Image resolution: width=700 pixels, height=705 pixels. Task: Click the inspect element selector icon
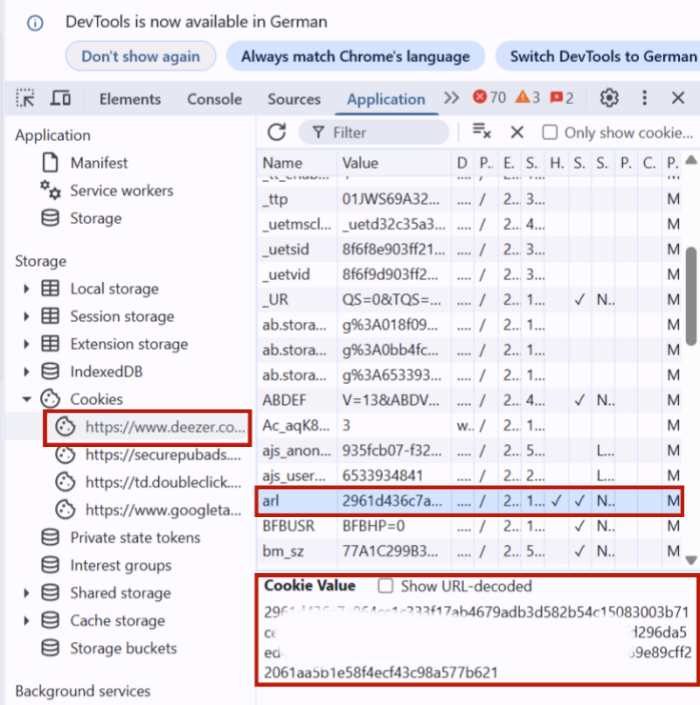(26, 98)
